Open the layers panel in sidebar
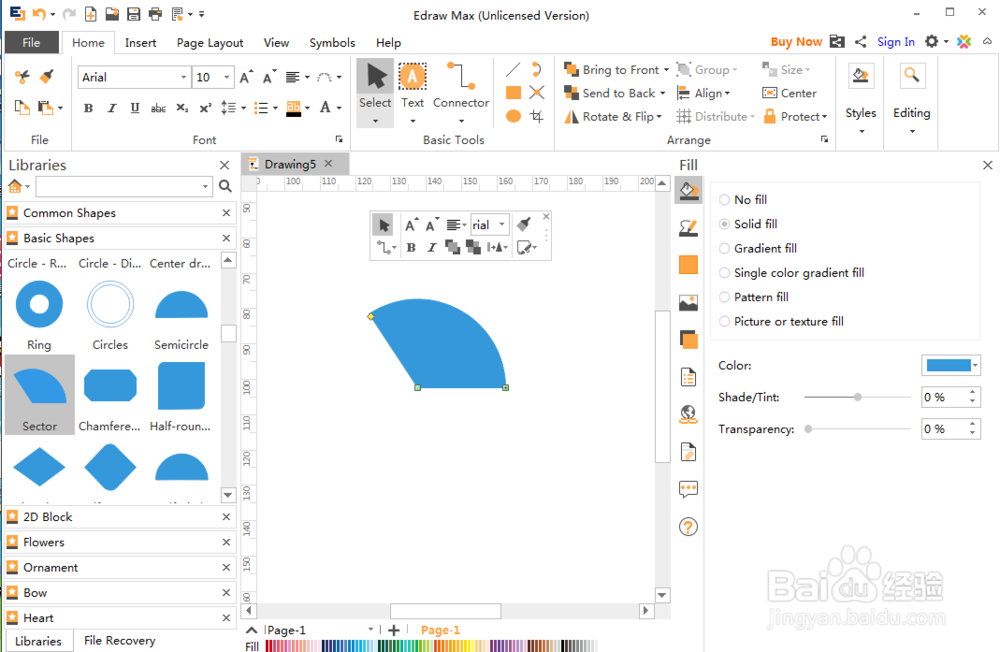 [x=688, y=339]
